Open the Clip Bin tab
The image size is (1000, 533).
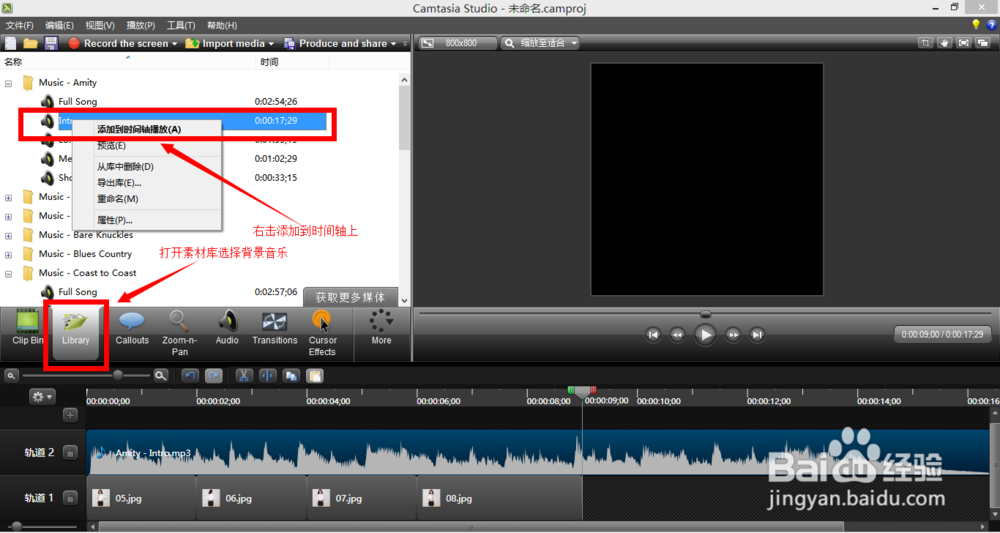point(27,328)
